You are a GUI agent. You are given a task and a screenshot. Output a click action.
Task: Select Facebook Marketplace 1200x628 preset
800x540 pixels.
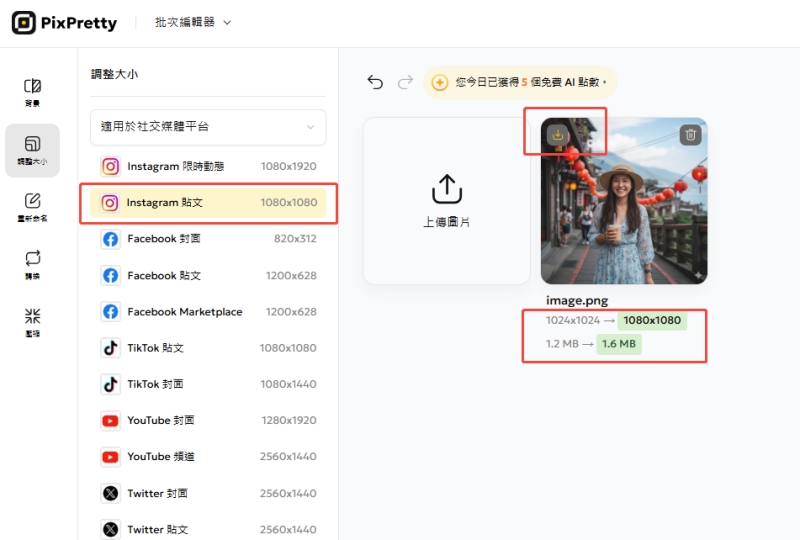(208, 312)
